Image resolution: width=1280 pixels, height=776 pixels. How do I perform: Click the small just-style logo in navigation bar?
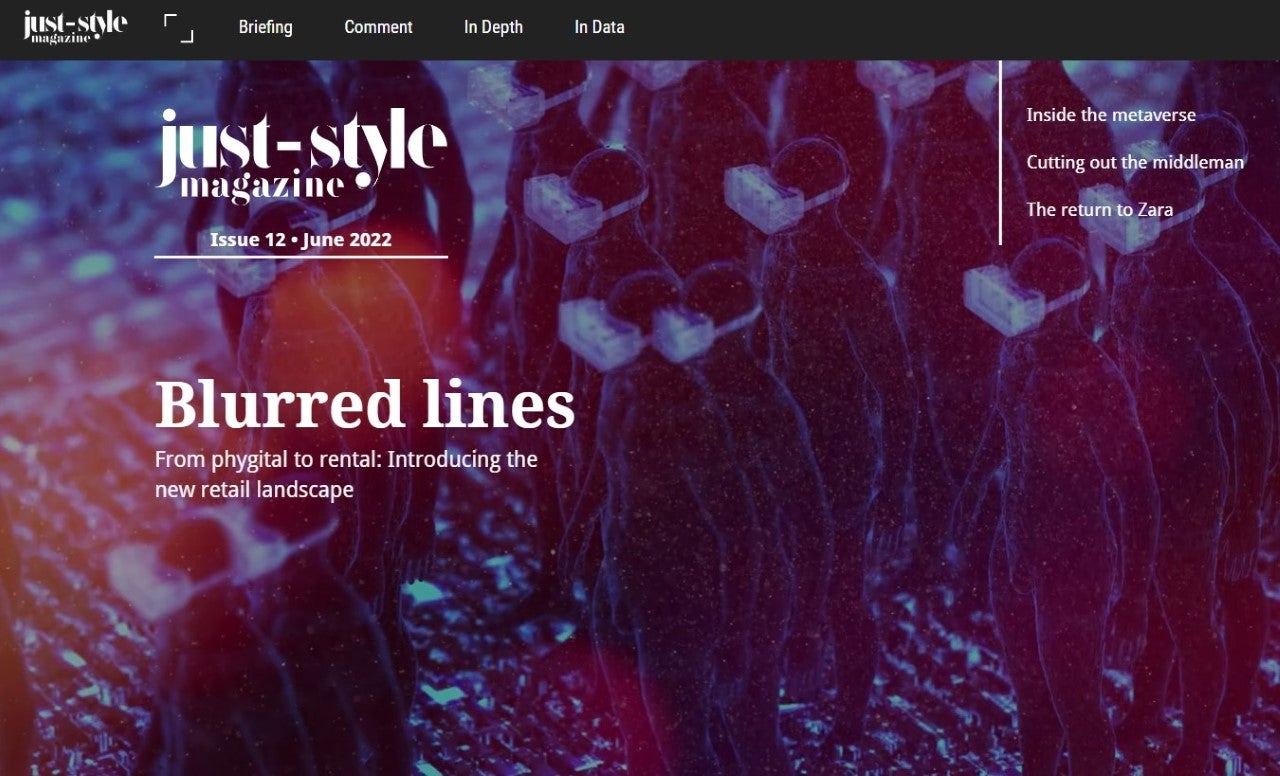(75, 26)
